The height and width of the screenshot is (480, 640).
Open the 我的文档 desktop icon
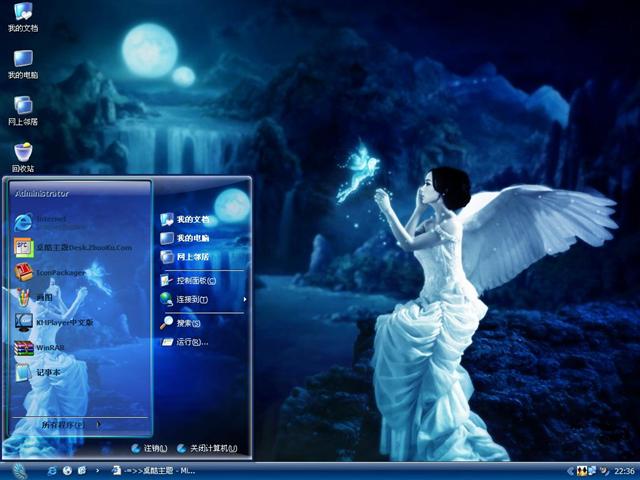tap(23, 17)
